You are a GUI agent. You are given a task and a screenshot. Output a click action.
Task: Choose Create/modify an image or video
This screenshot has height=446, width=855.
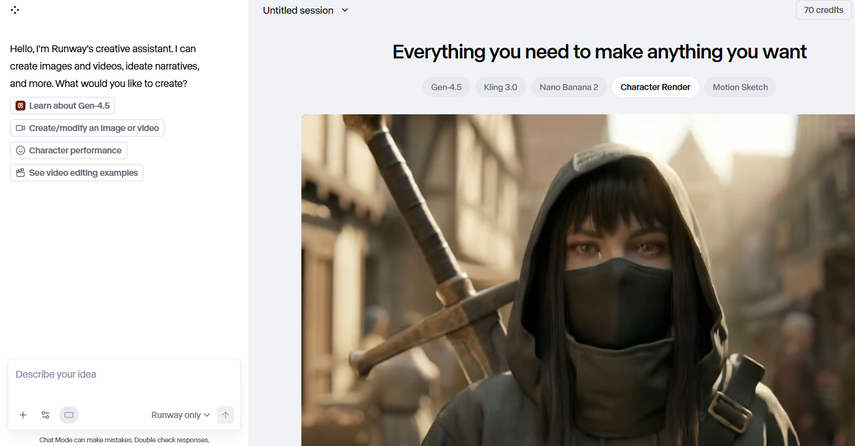pos(87,128)
